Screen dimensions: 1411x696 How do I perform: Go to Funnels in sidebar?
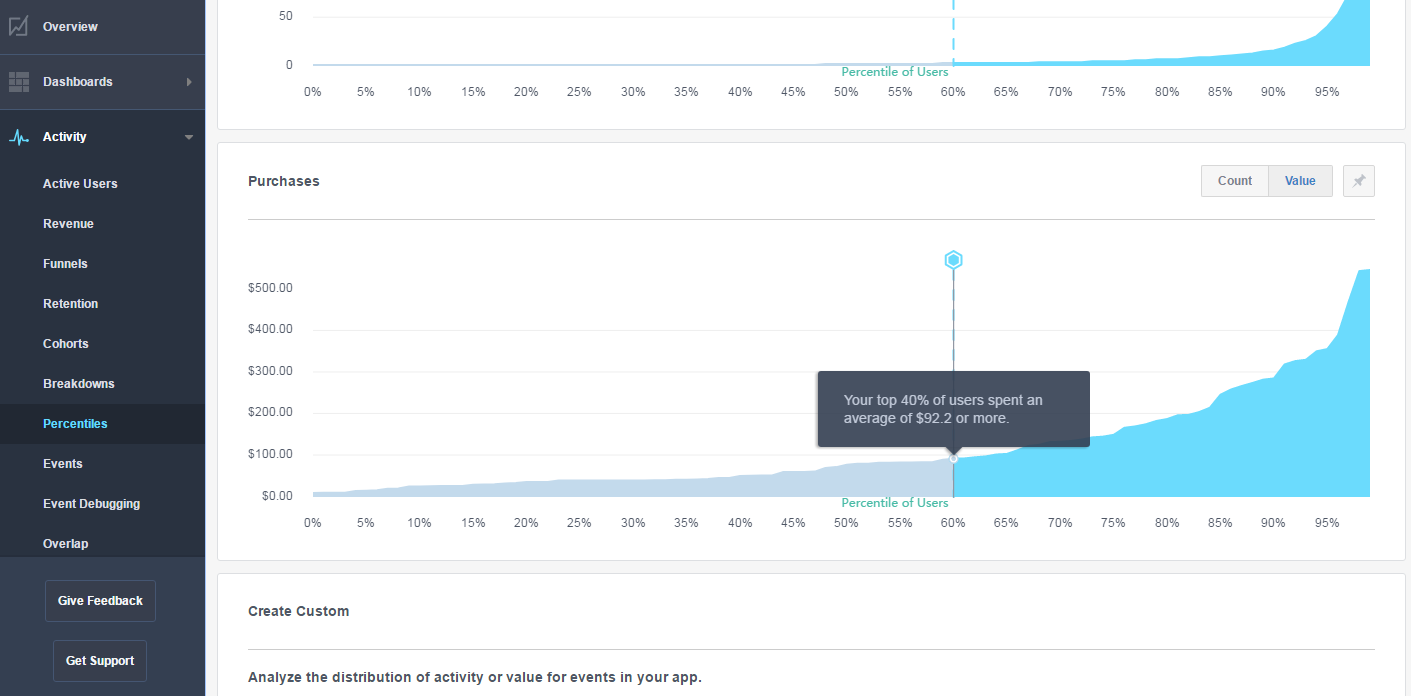pyautogui.click(x=65, y=264)
